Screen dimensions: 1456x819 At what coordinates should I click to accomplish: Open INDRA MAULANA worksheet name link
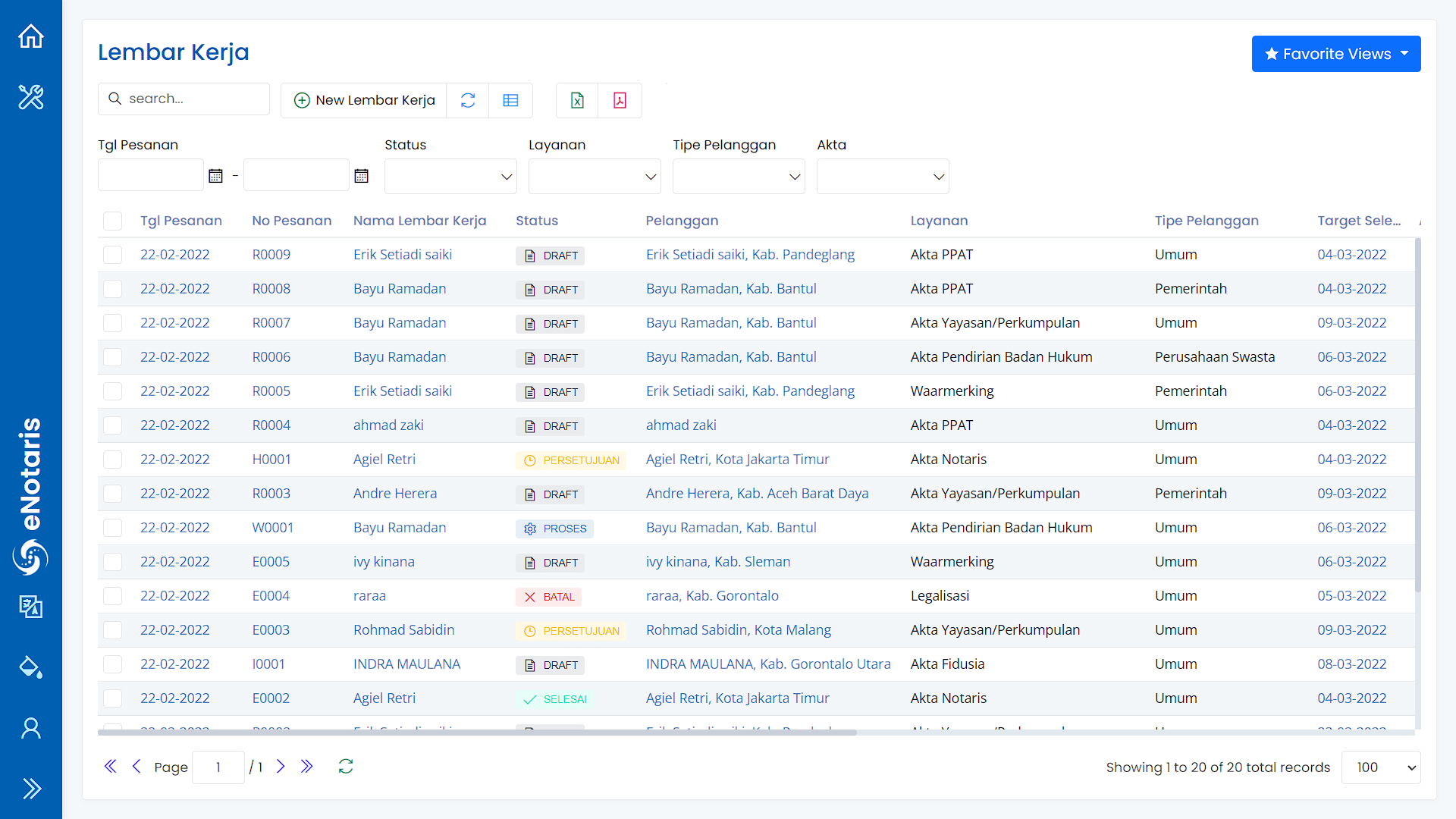pyautogui.click(x=406, y=664)
